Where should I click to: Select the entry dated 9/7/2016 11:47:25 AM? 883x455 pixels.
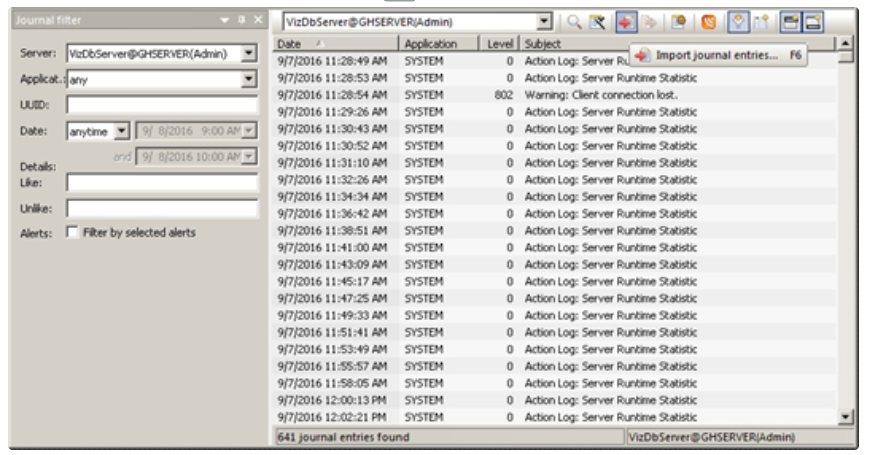coord(555,298)
